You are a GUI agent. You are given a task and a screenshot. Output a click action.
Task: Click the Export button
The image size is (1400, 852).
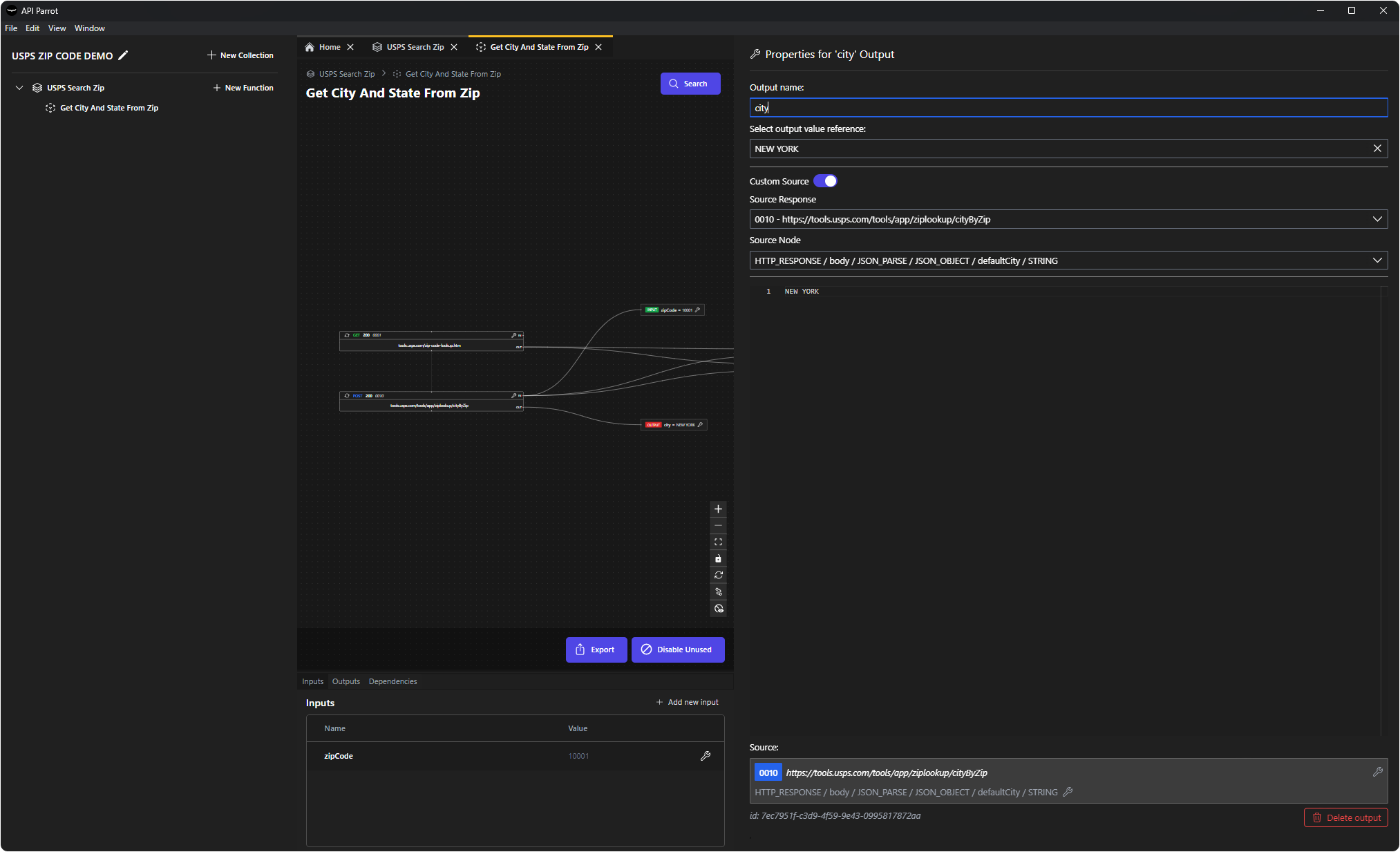596,650
